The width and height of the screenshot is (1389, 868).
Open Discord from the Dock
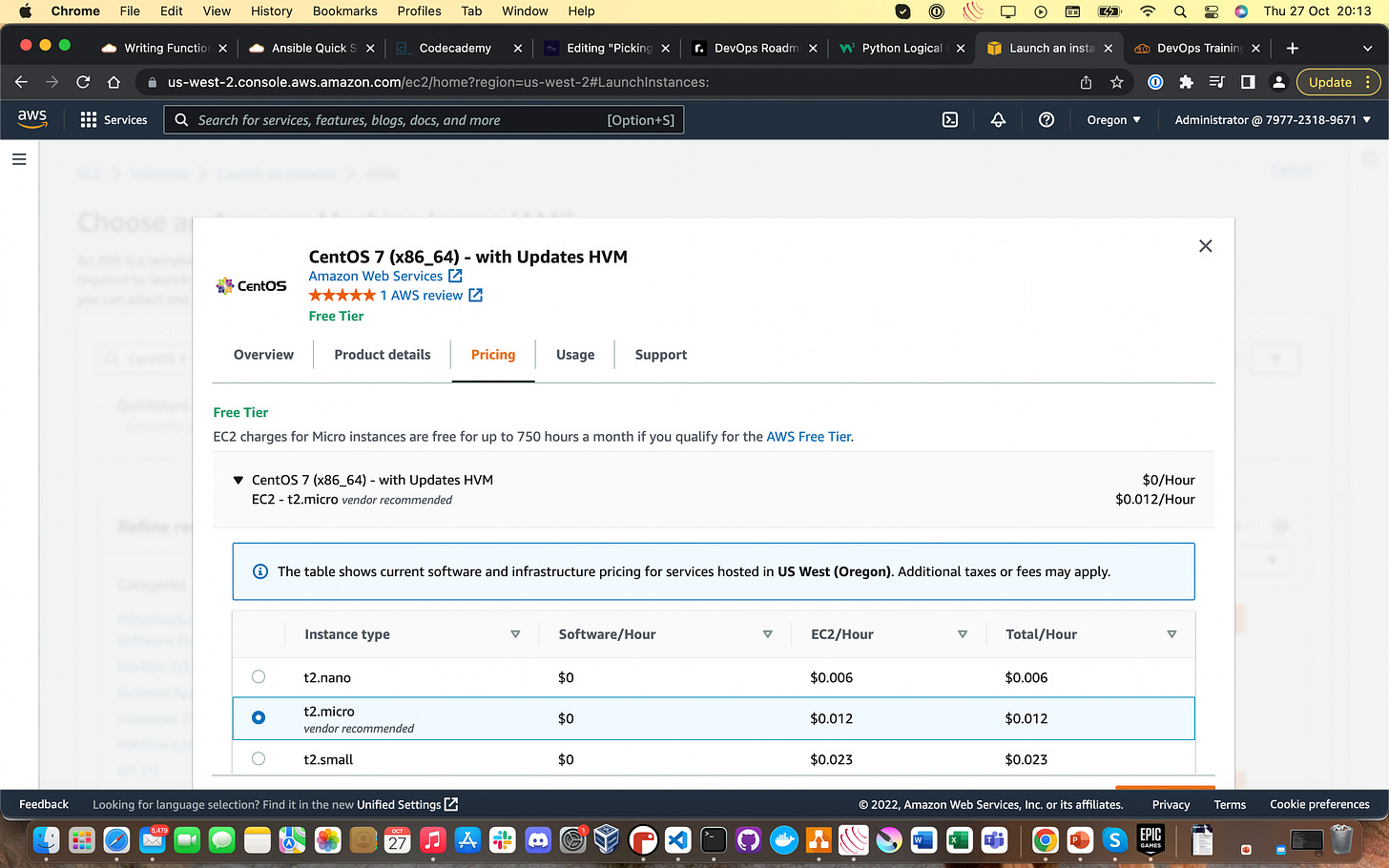(538, 839)
